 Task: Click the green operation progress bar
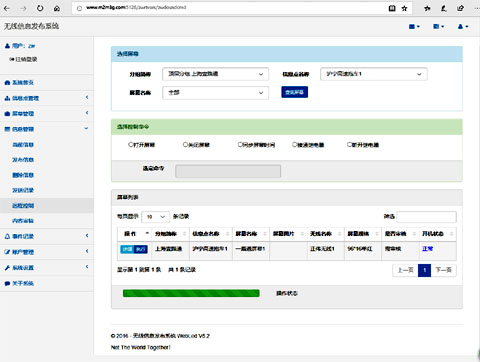coord(191,293)
